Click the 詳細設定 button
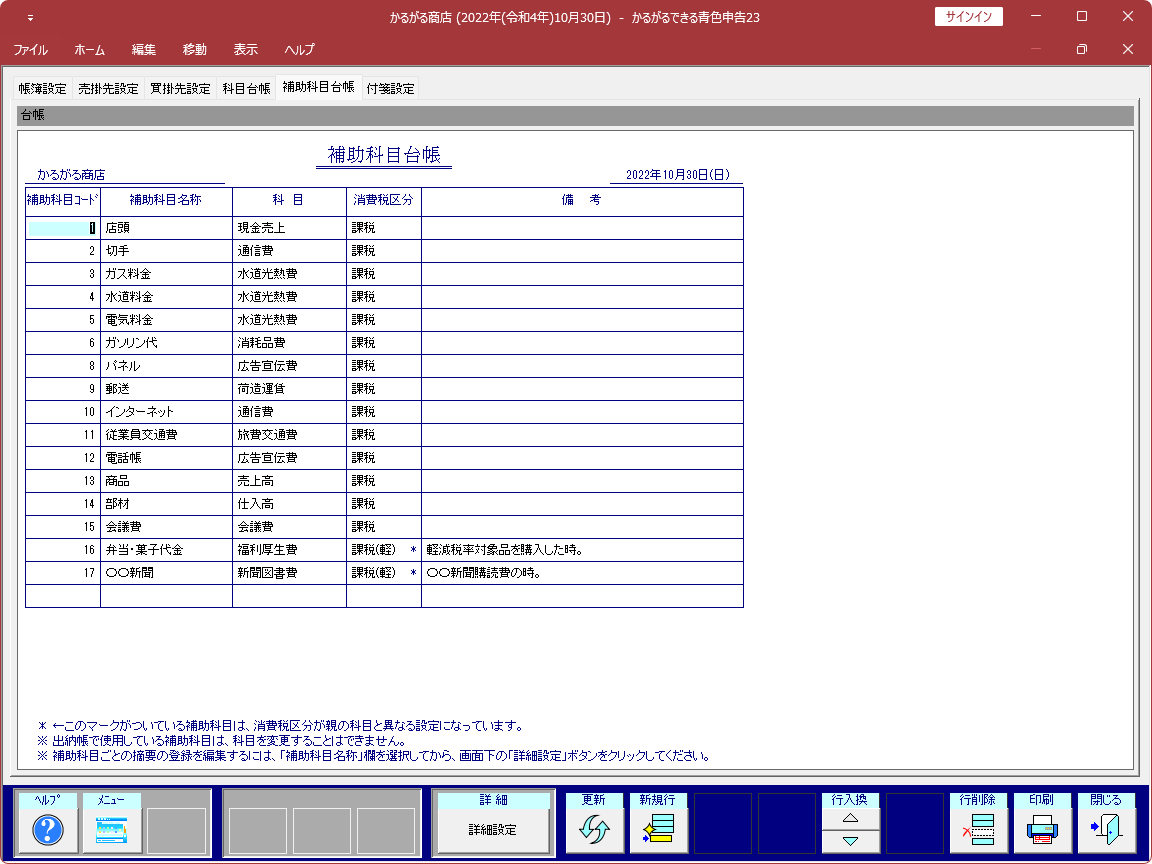This screenshot has height=864, width=1152. click(492, 830)
